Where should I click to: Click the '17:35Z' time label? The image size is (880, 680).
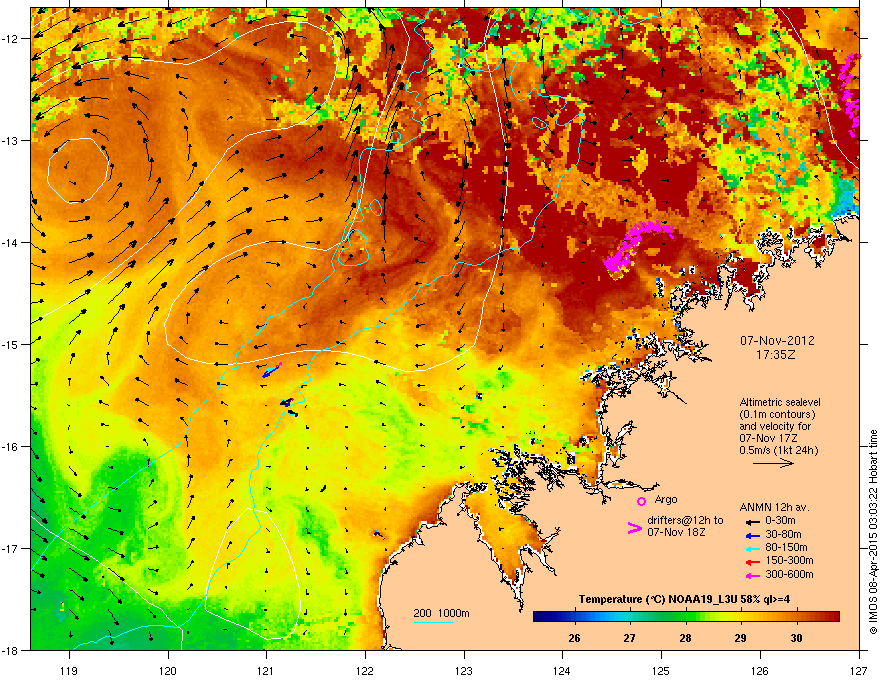(x=776, y=355)
